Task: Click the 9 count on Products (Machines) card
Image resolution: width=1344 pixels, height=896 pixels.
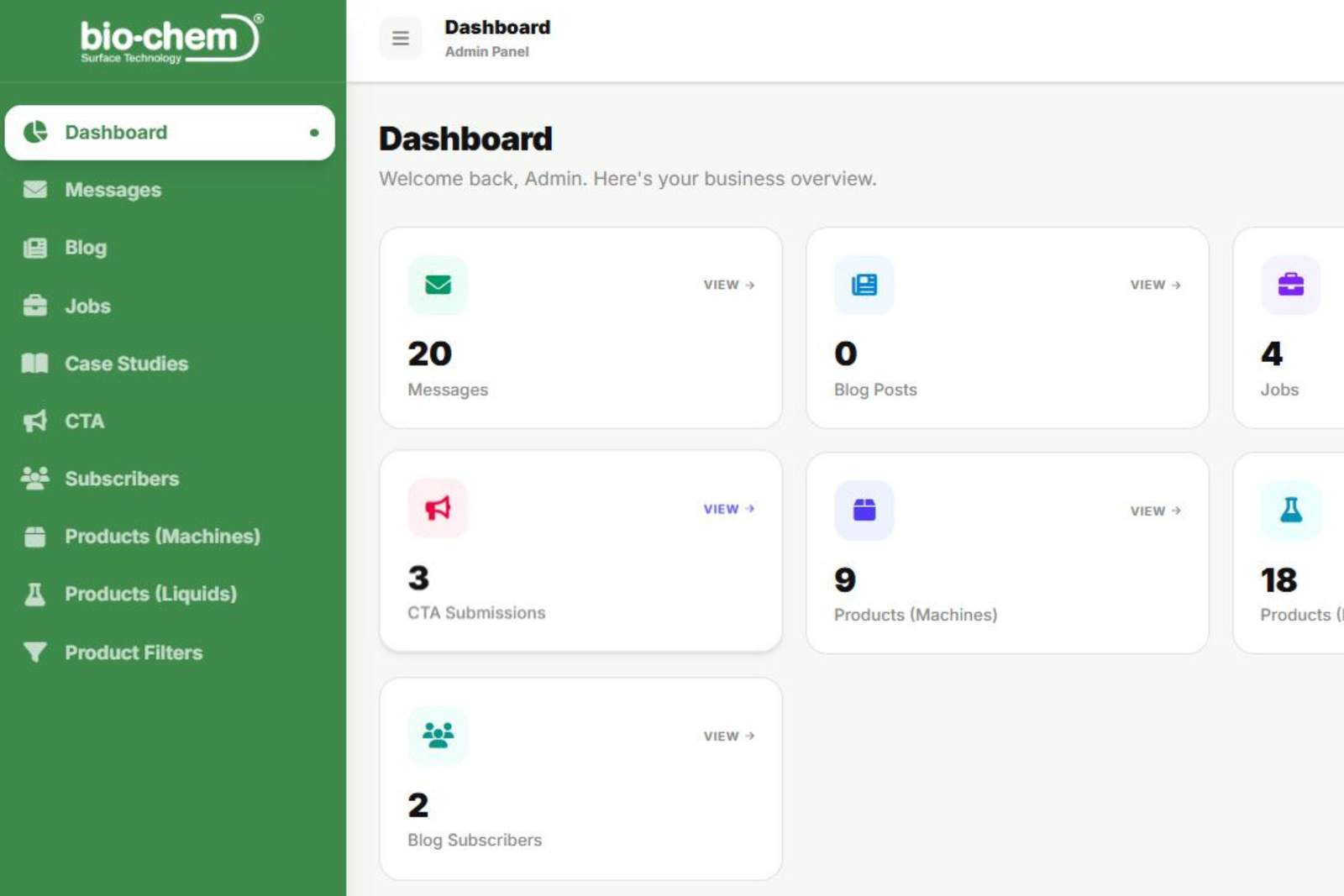Action: (845, 579)
